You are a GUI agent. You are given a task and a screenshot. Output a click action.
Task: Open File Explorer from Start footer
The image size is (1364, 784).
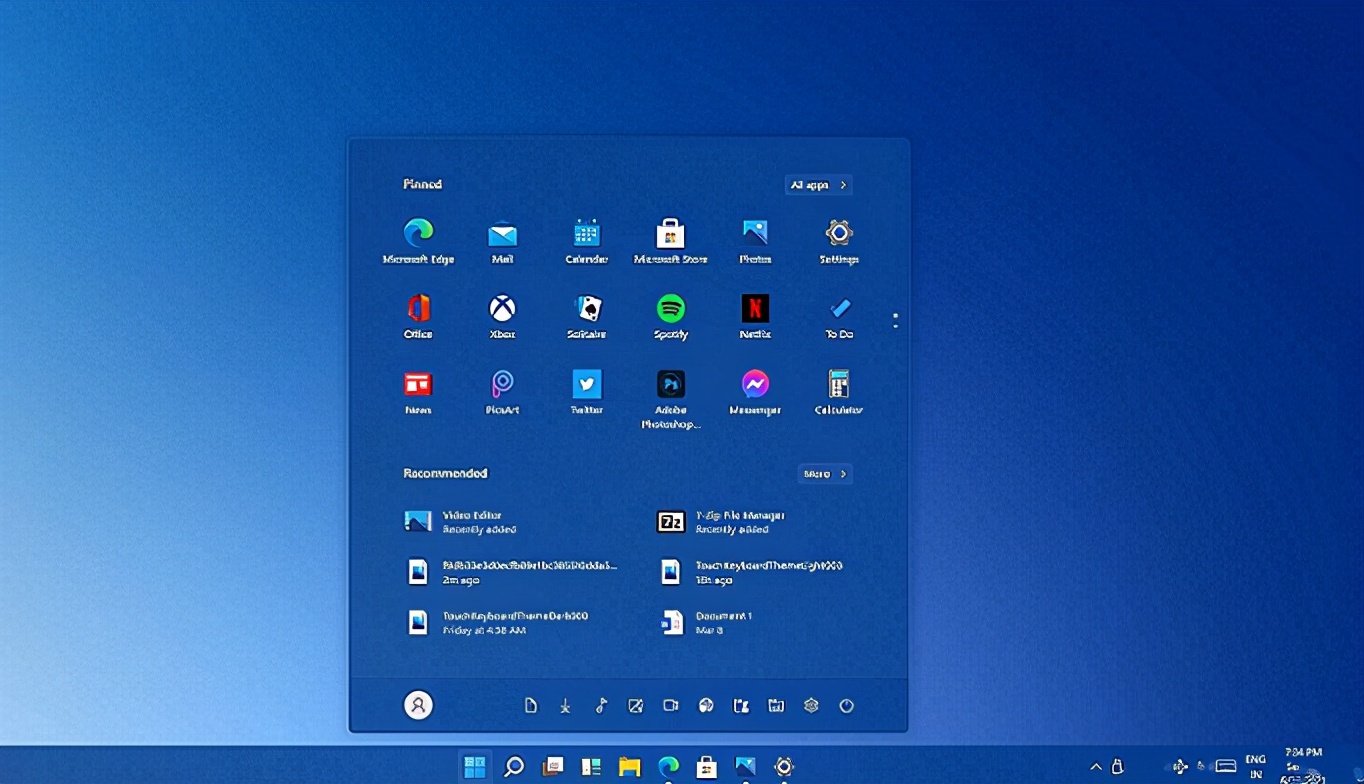point(776,706)
